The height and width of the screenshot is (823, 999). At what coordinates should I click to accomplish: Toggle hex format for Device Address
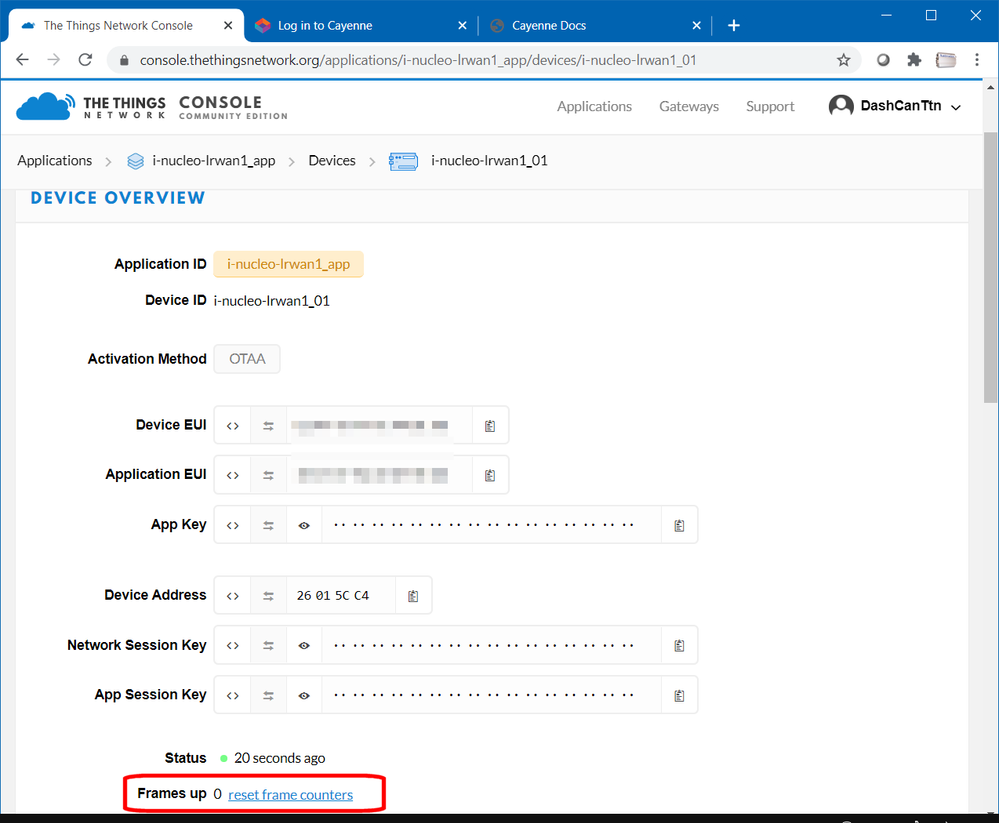pyautogui.click(x=233, y=596)
